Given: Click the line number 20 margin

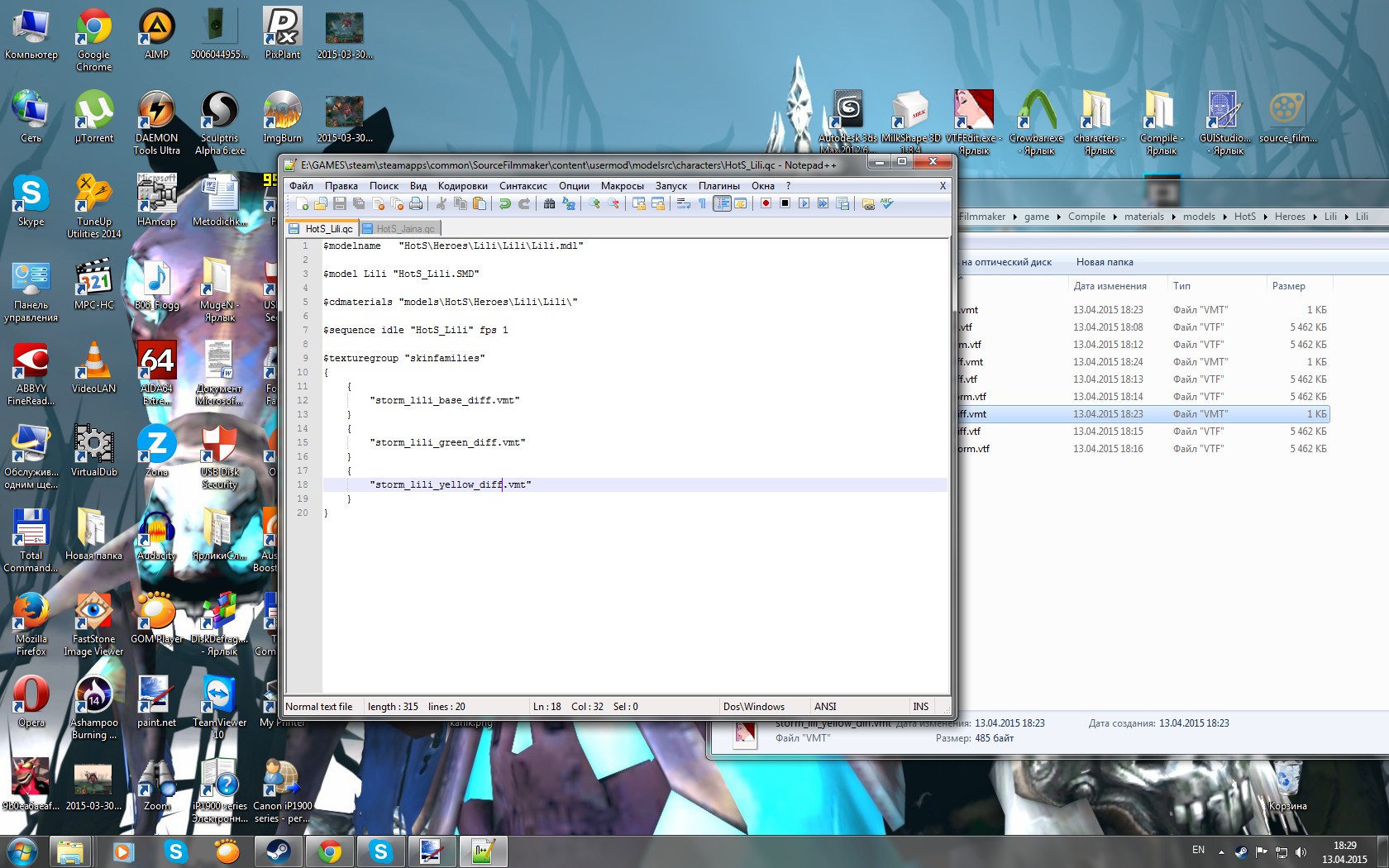Looking at the screenshot, I should [x=303, y=513].
